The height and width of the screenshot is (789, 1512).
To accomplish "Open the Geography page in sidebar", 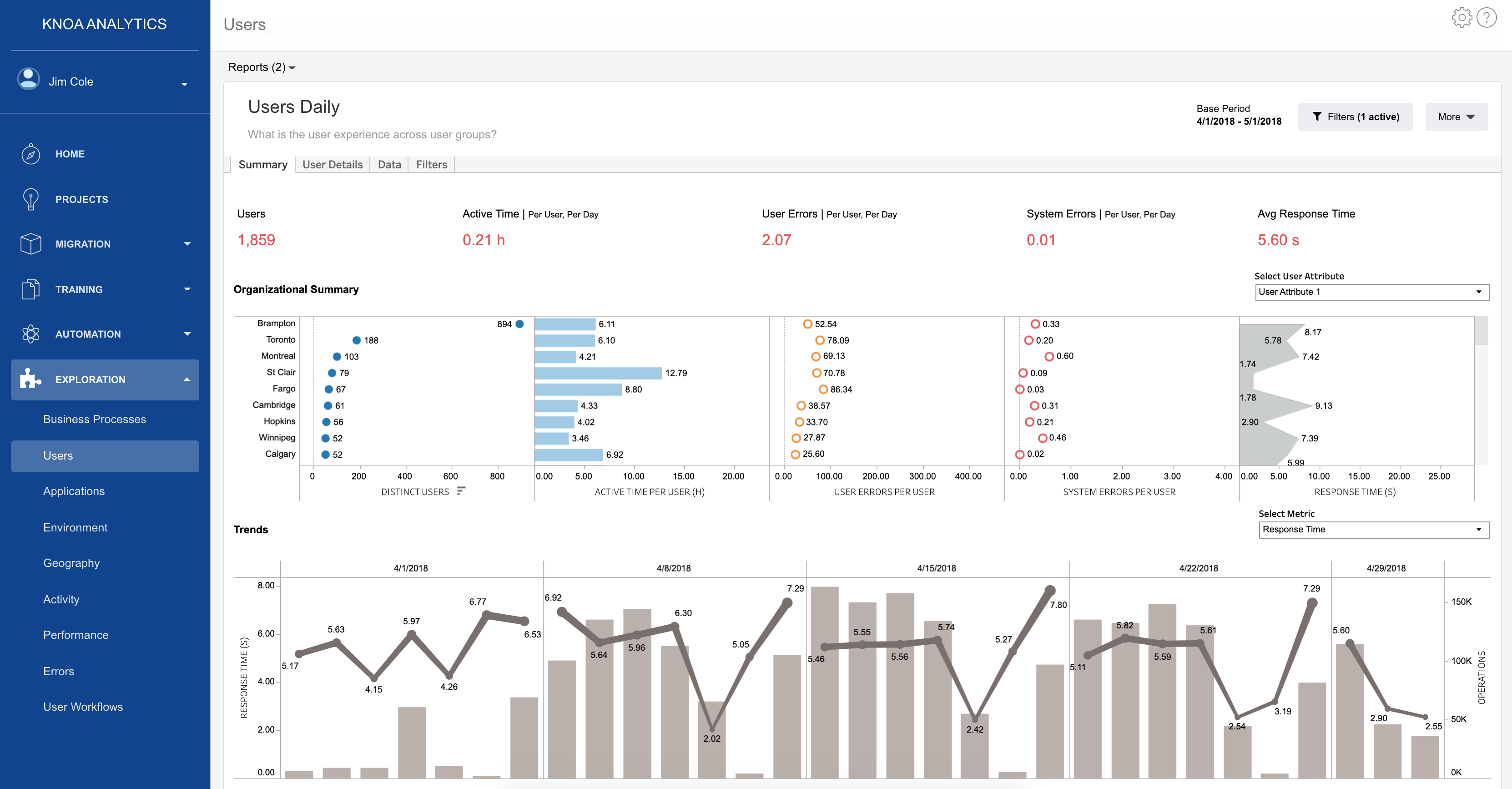I will pos(71,563).
